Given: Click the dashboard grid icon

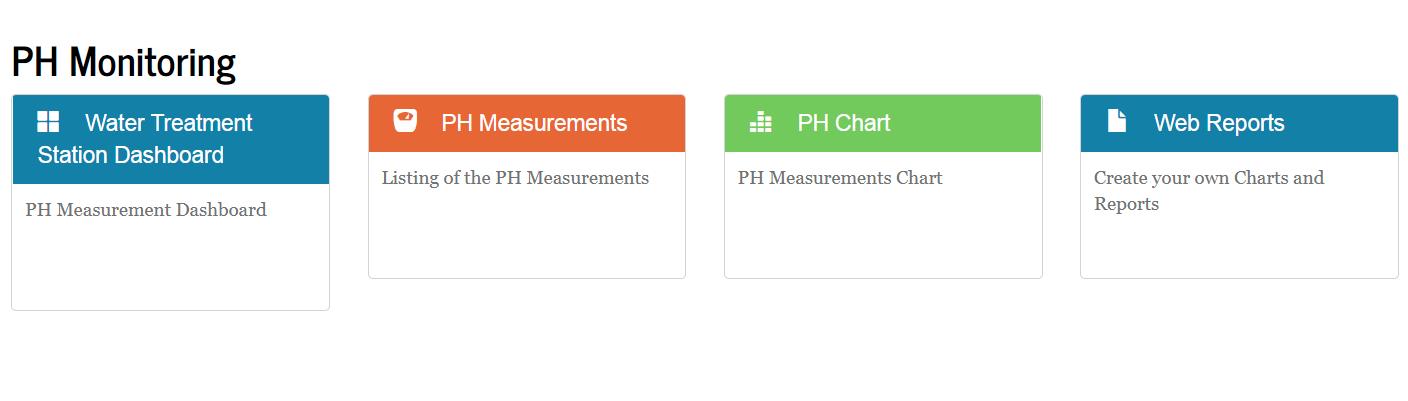Looking at the screenshot, I should 48,122.
